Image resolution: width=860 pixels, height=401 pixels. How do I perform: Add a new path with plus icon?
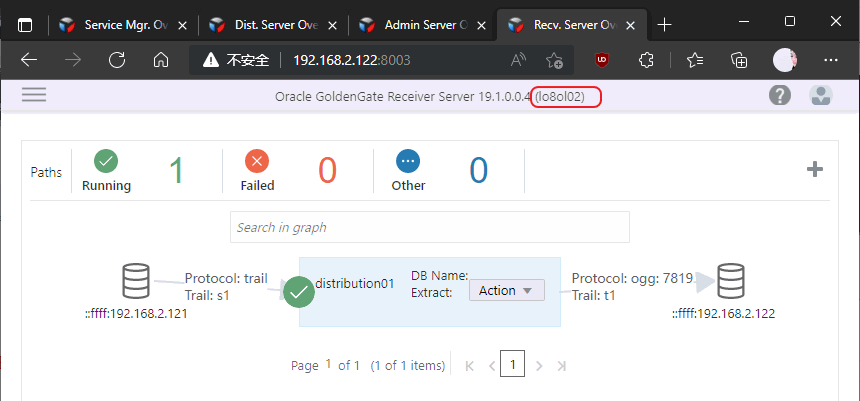(814, 170)
